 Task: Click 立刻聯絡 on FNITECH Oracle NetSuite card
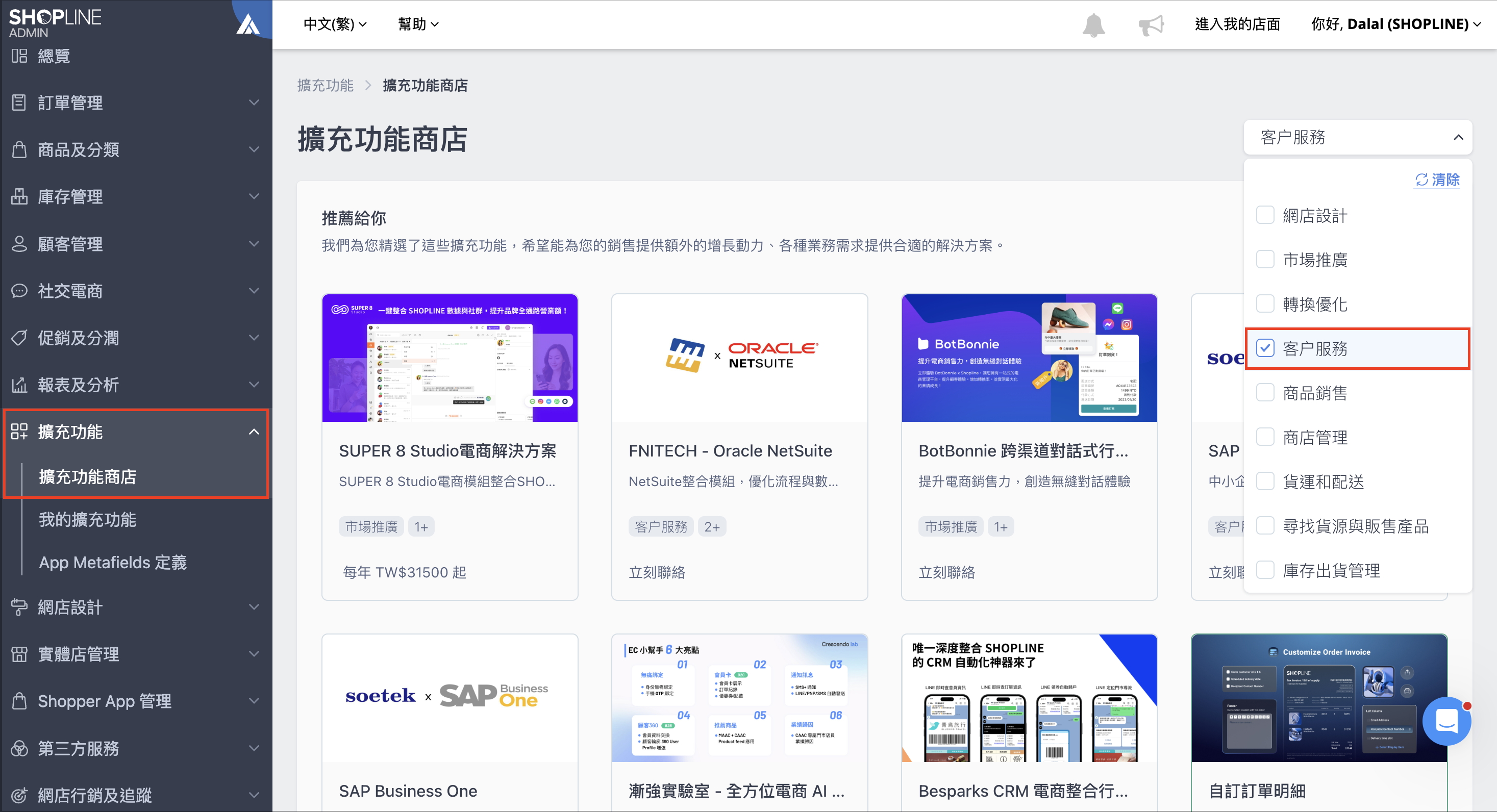(657, 572)
